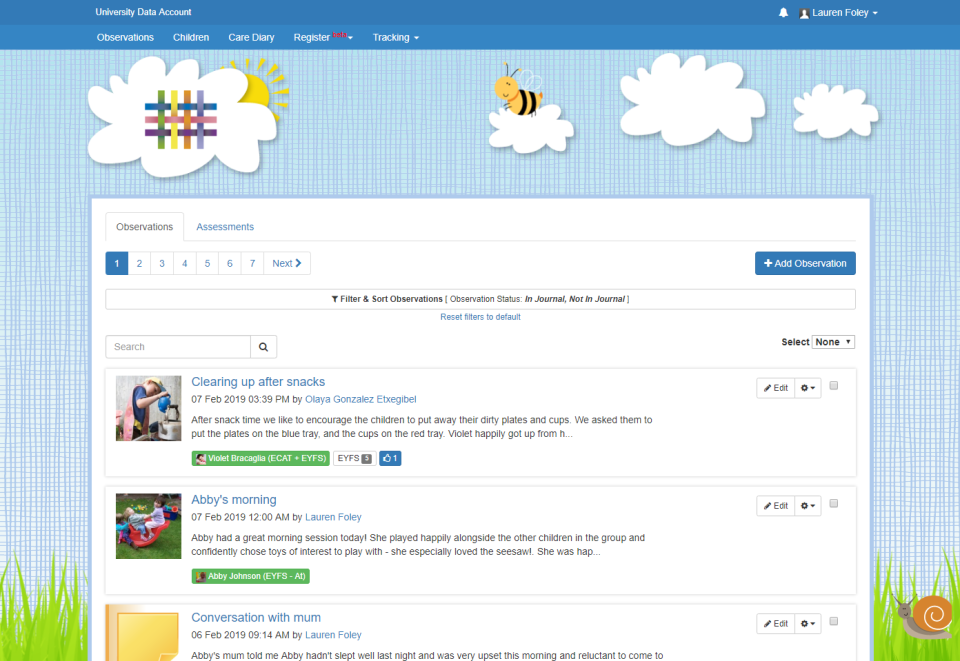Open gear options for Abby's morning
This screenshot has width=960, height=661.
(808, 506)
